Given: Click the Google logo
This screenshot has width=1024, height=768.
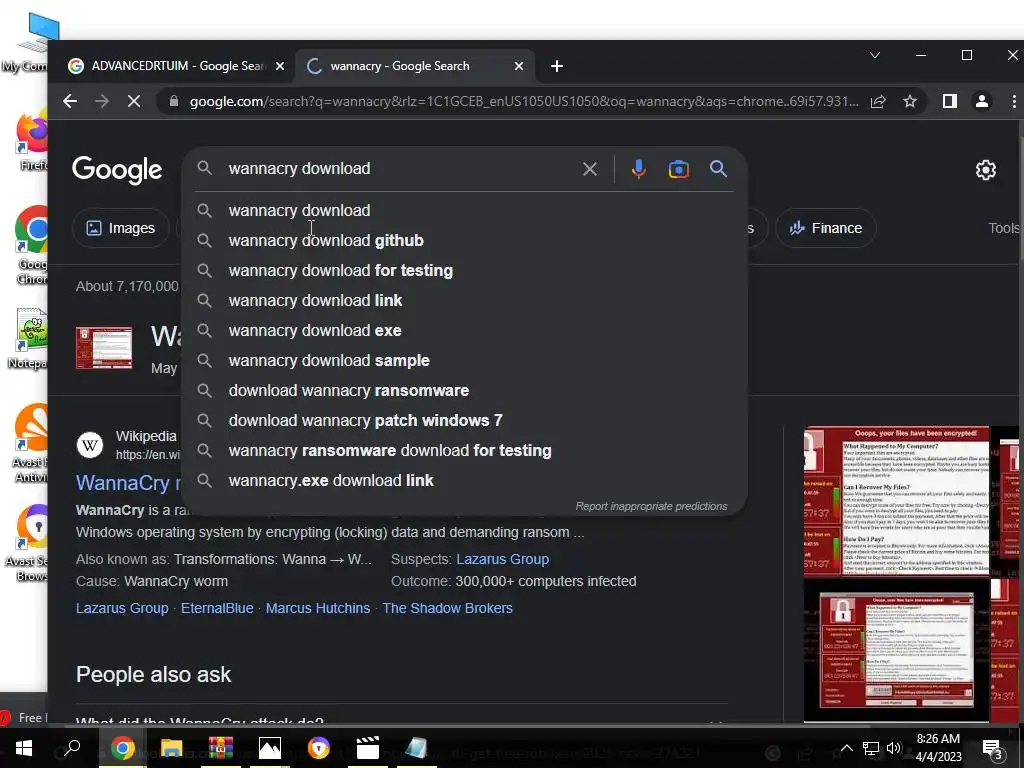Looking at the screenshot, I should [x=117, y=170].
